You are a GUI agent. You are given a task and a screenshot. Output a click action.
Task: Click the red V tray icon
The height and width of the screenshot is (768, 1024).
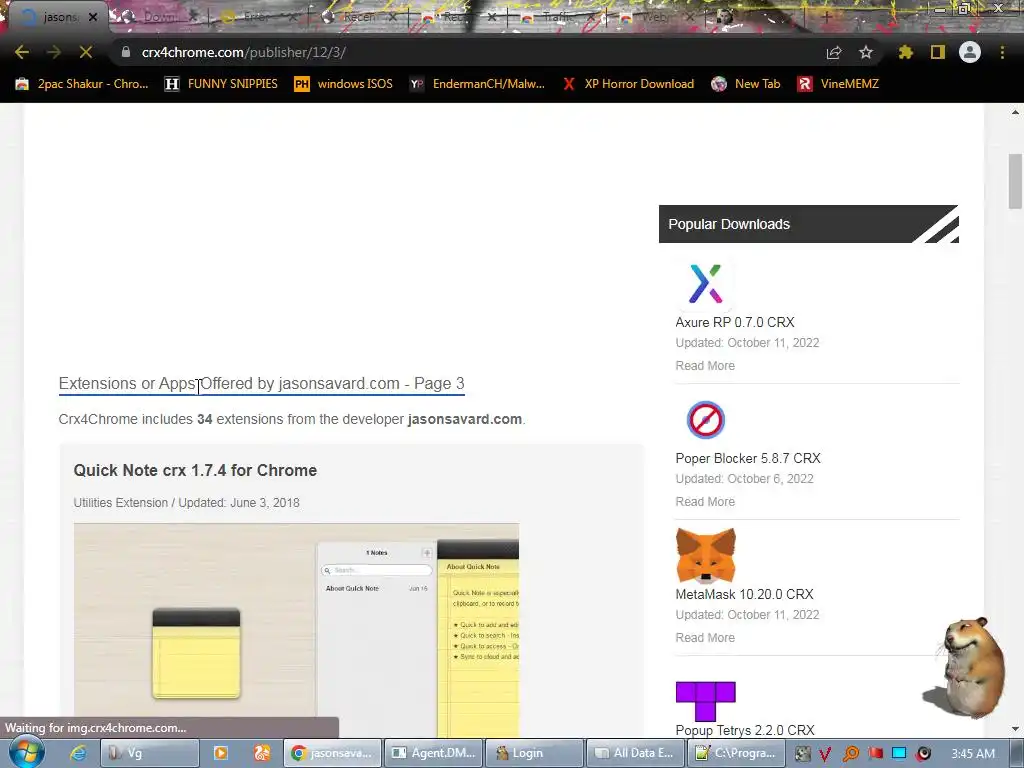[x=825, y=754]
